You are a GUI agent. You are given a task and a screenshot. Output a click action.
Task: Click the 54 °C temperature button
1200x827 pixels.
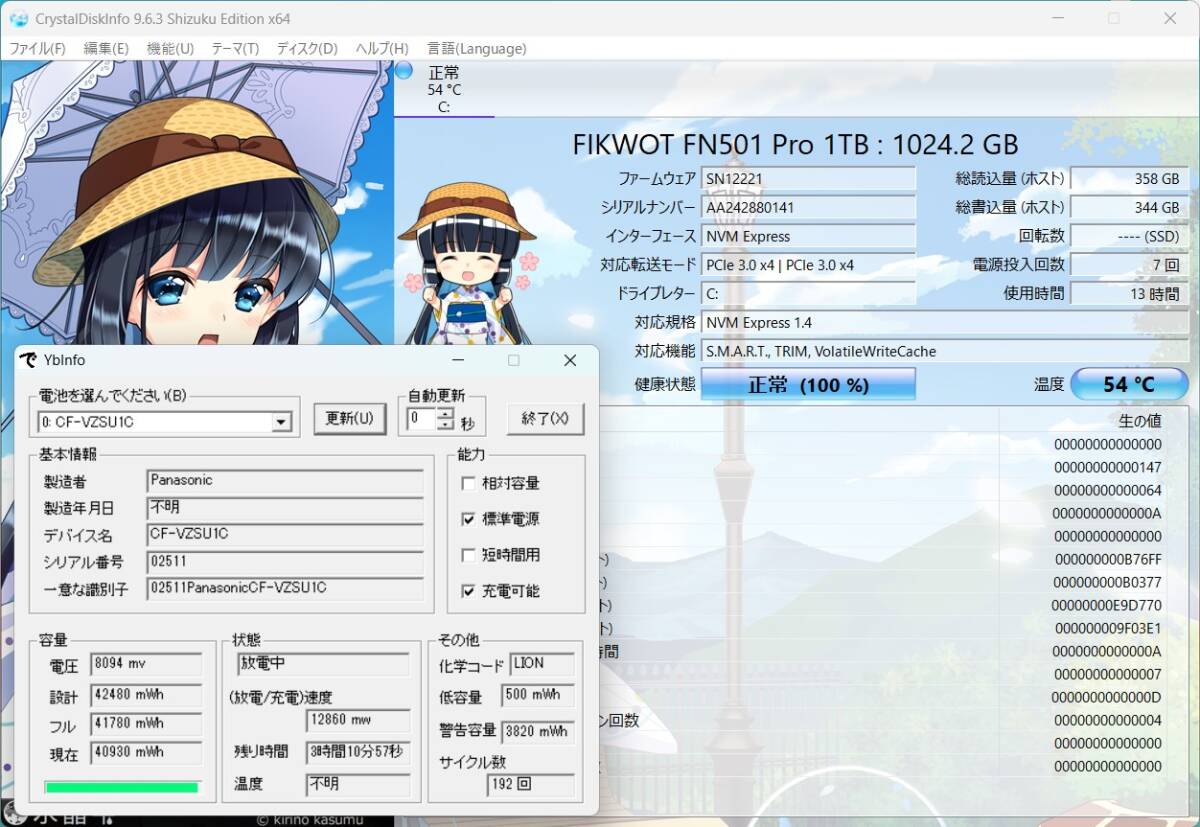[x=1129, y=385]
